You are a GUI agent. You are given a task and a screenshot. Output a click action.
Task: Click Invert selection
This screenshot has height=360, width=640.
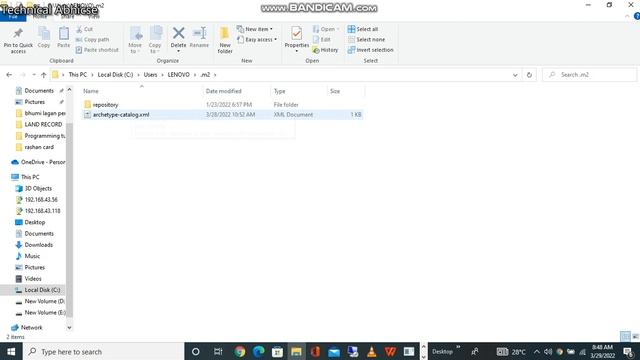click(371, 50)
